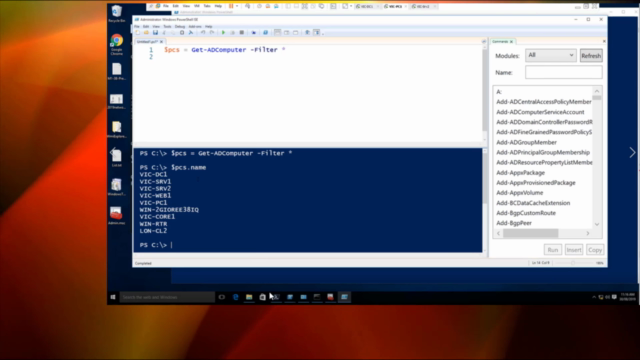The width and height of the screenshot is (640, 360).
Task: Select Add-ADGroupMember in command list
Action: tap(526, 142)
